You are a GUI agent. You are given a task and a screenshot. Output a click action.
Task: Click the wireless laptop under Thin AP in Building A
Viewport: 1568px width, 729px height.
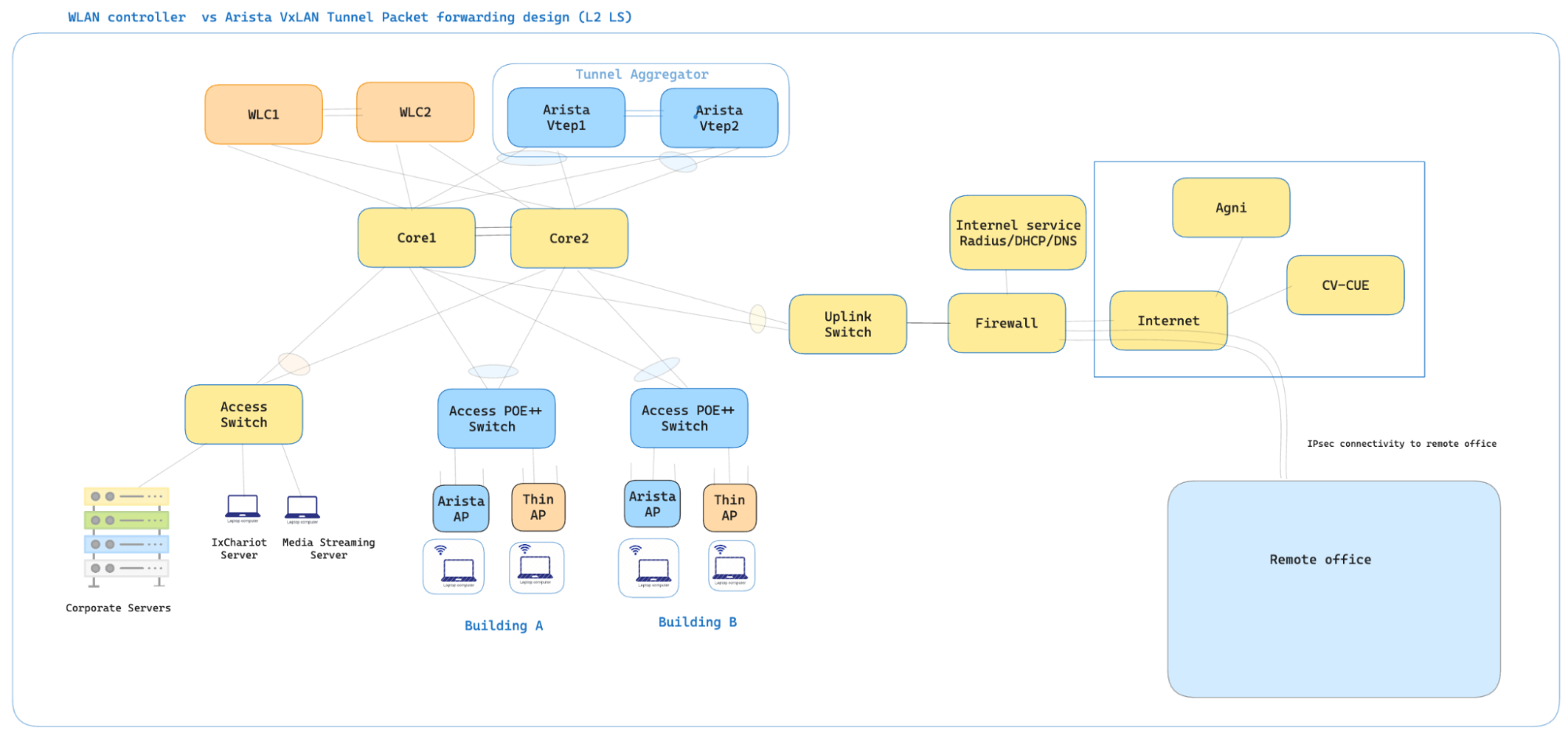pos(537,567)
